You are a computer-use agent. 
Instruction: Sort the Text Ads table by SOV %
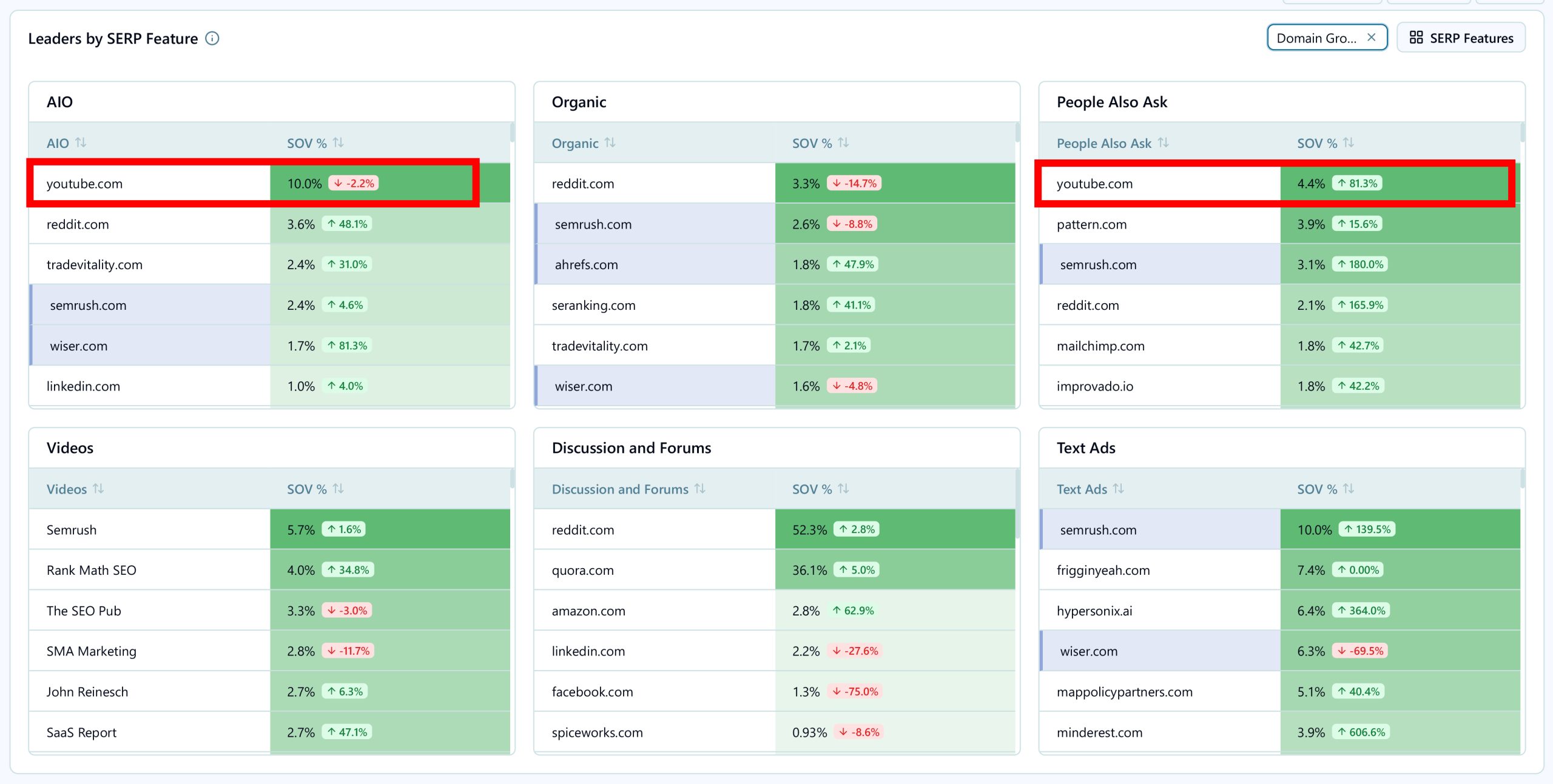click(1349, 489)
